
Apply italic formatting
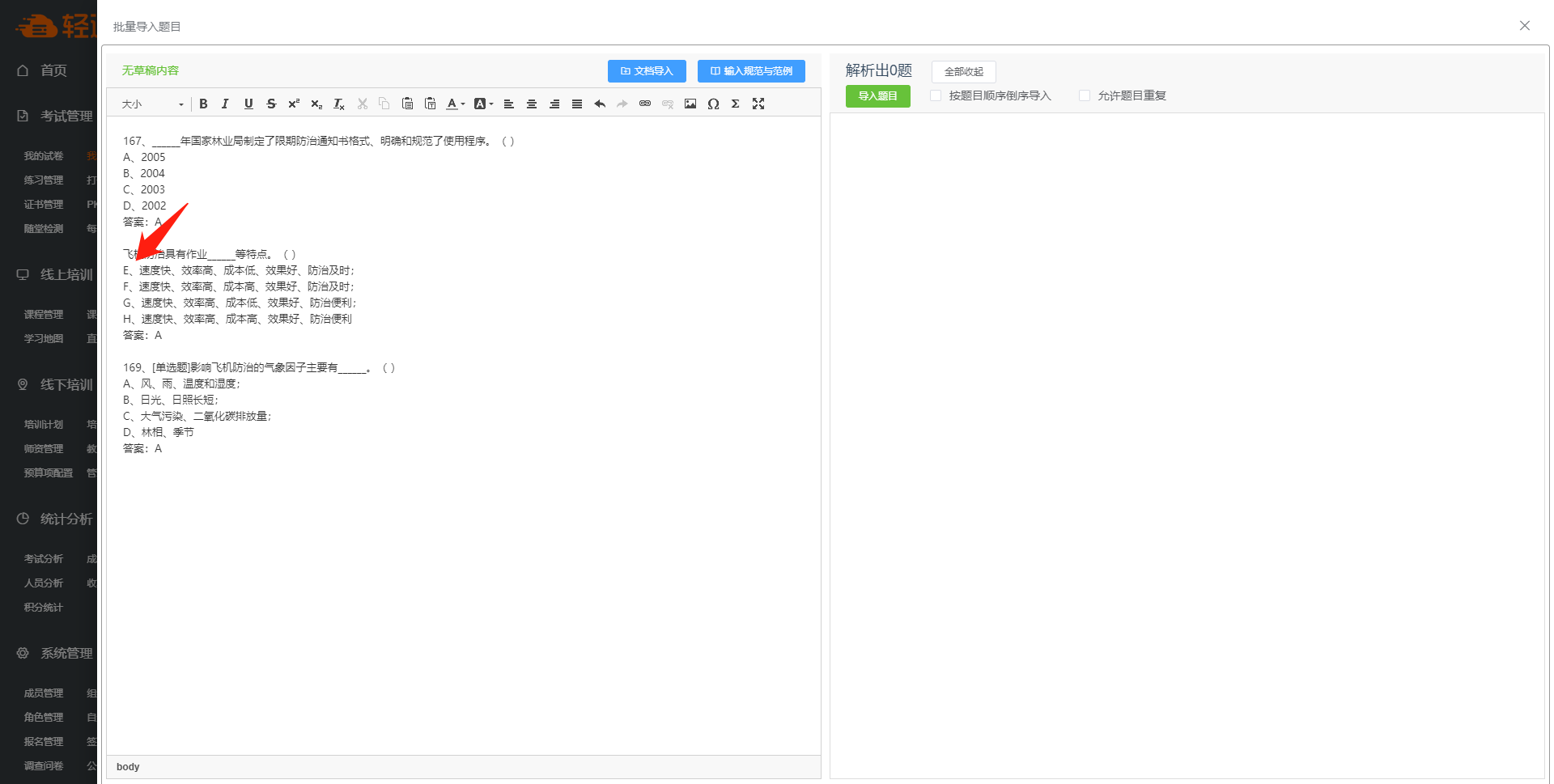click(x=225, y=104)
